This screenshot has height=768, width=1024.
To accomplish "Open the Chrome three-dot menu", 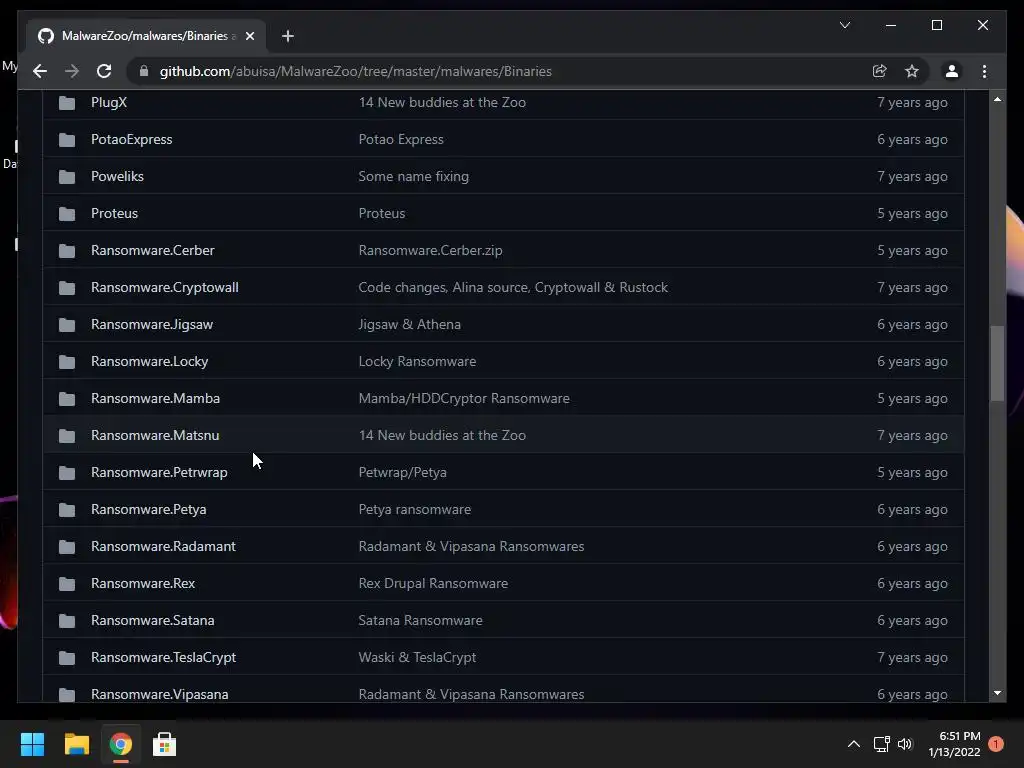I will point(984,71).
